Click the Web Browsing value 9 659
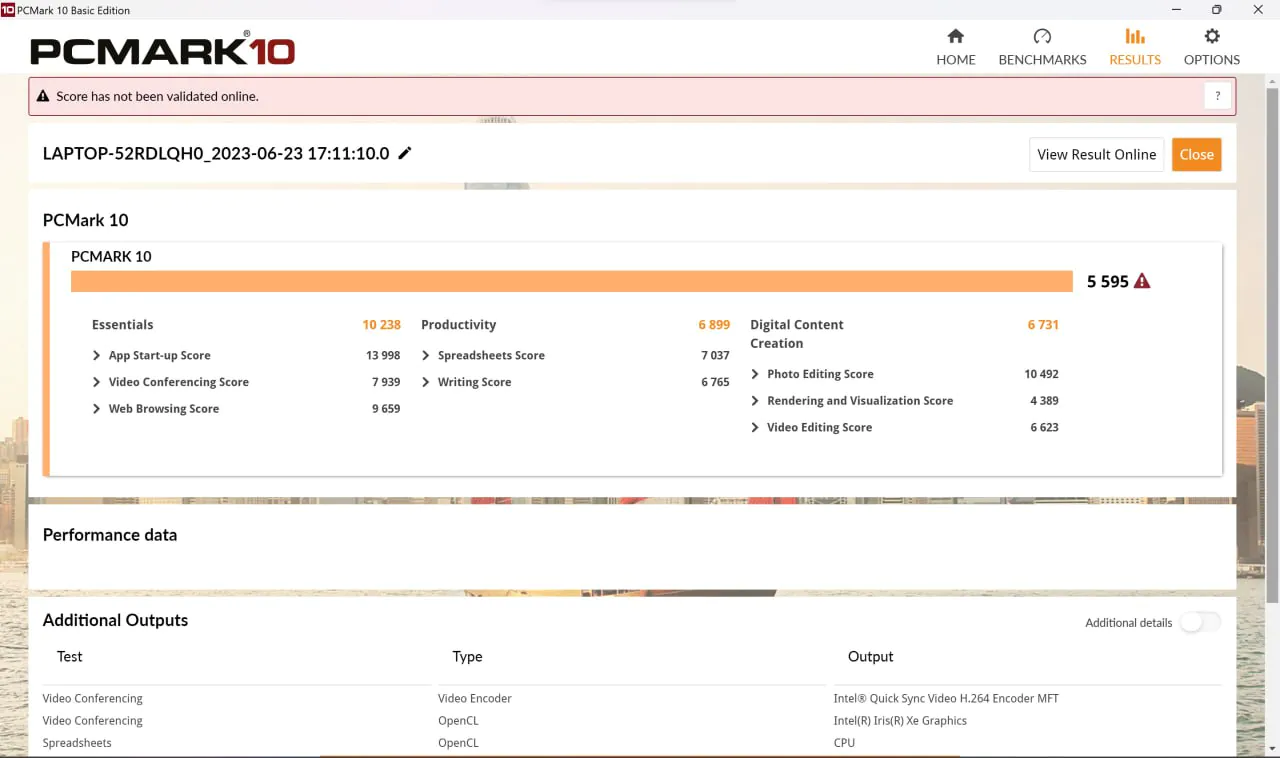Viewport: 1280px width, 758px height. click(386, 409)
